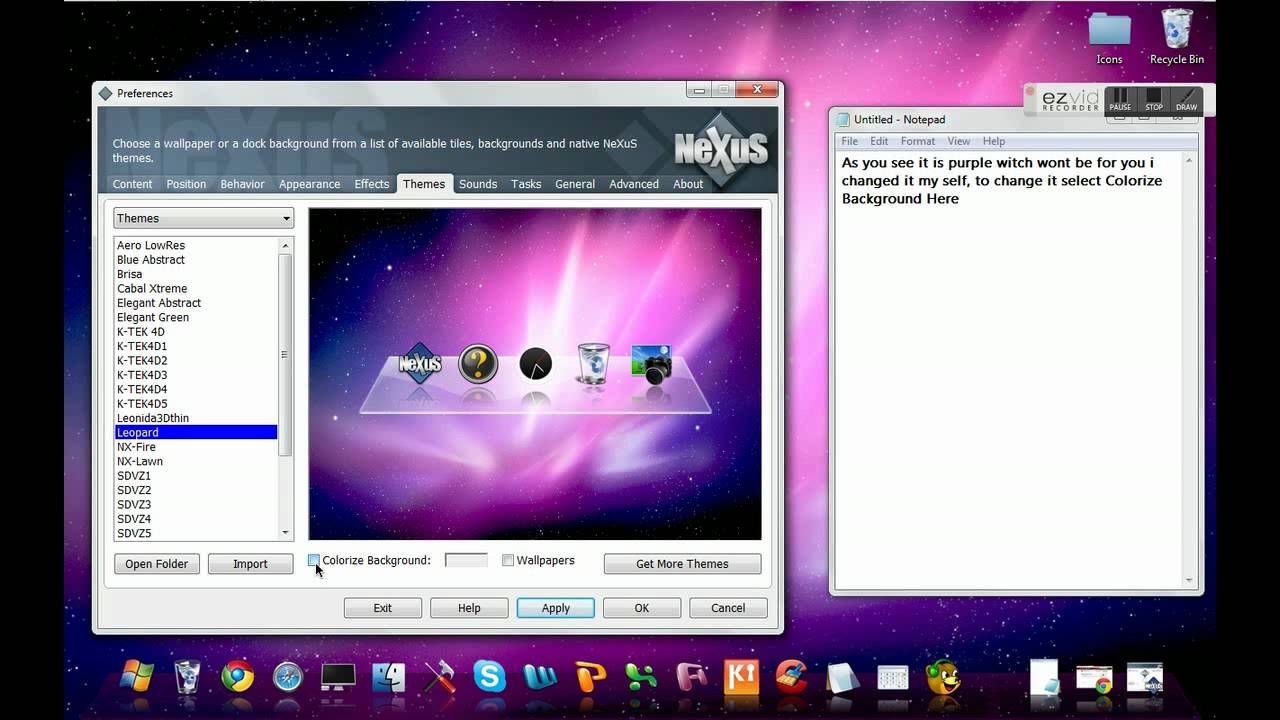
Task: Click the Open Folder button
Action: coord(157,564)
